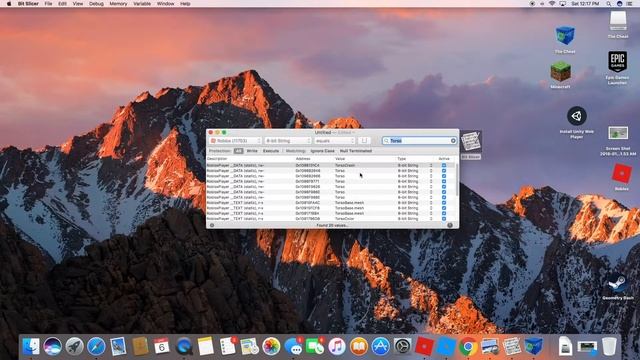Open red Roblox app in the Dock
Viewport: 640px width, 360px height.
pyautogui.click(x=424, y=346)
